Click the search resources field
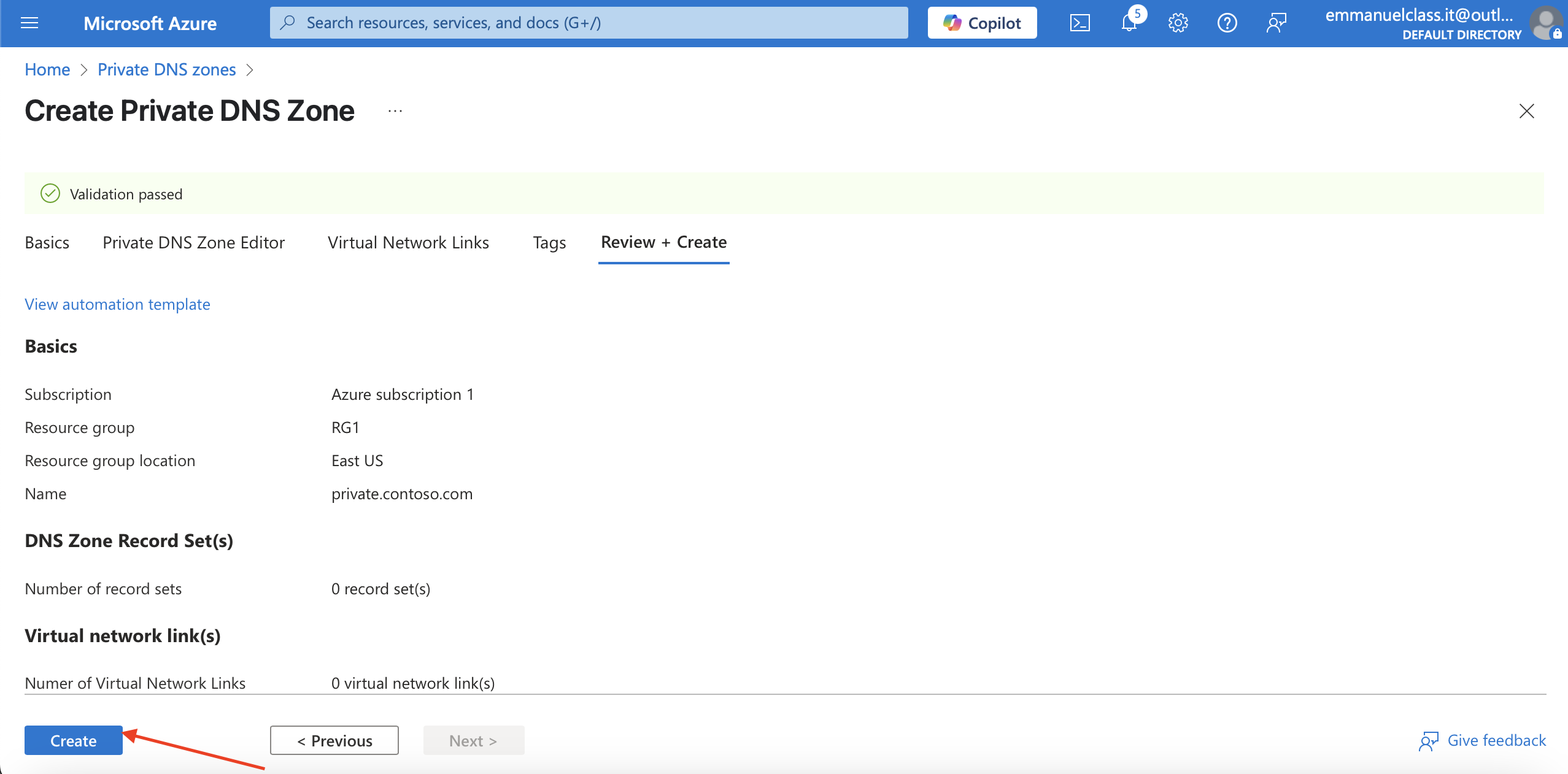The height and width of the screenshot is (774, 1568). pos(589,23)
